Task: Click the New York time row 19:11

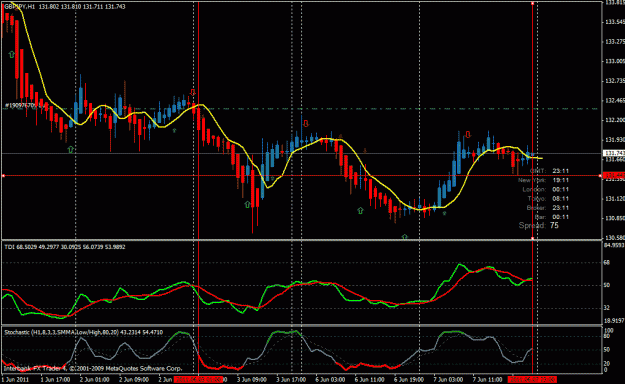Action: tap(544, 180)
